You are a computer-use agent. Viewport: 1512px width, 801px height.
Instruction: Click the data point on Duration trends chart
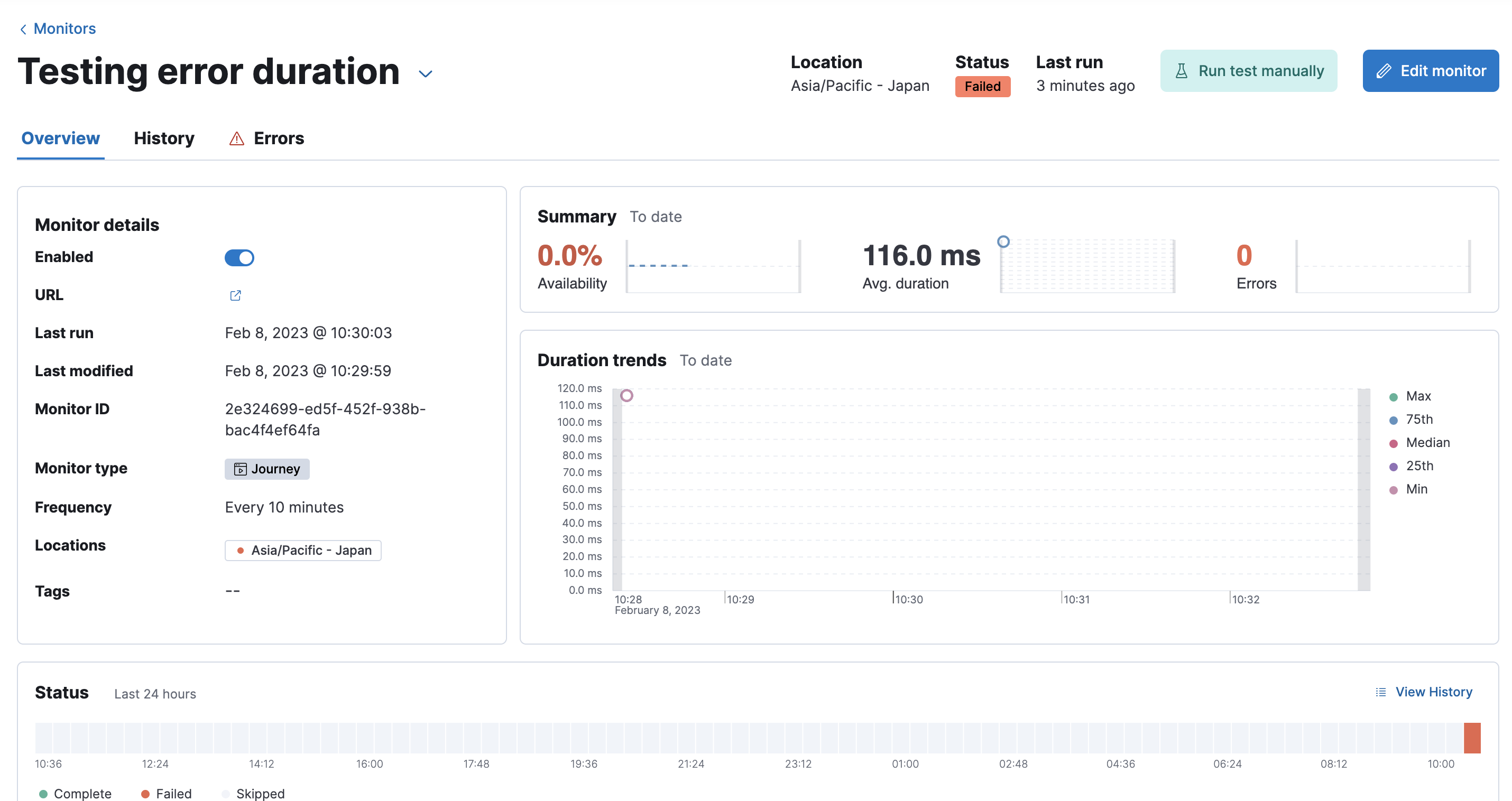[626, 396]
